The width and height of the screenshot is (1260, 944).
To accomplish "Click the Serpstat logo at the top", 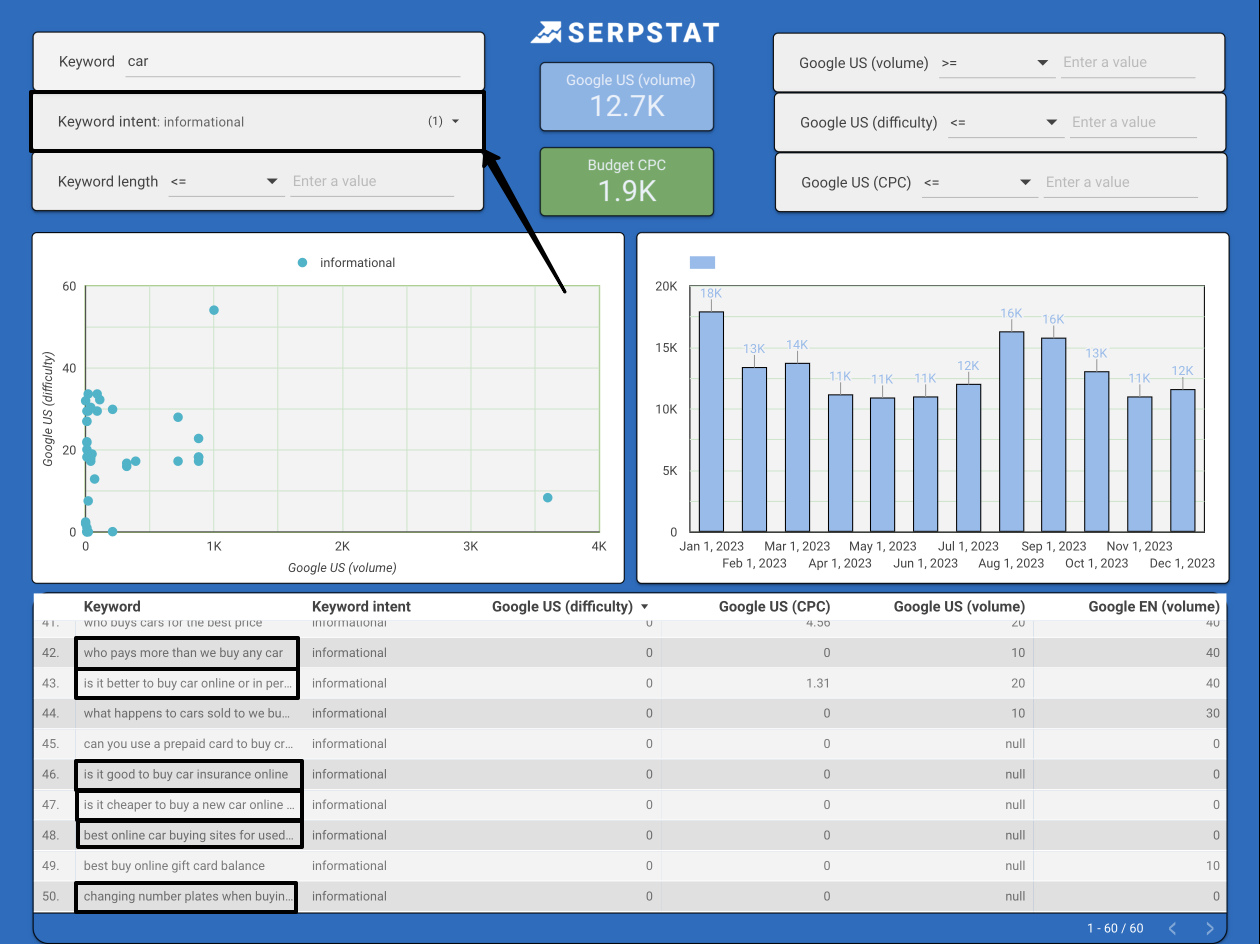I will 625,31.
